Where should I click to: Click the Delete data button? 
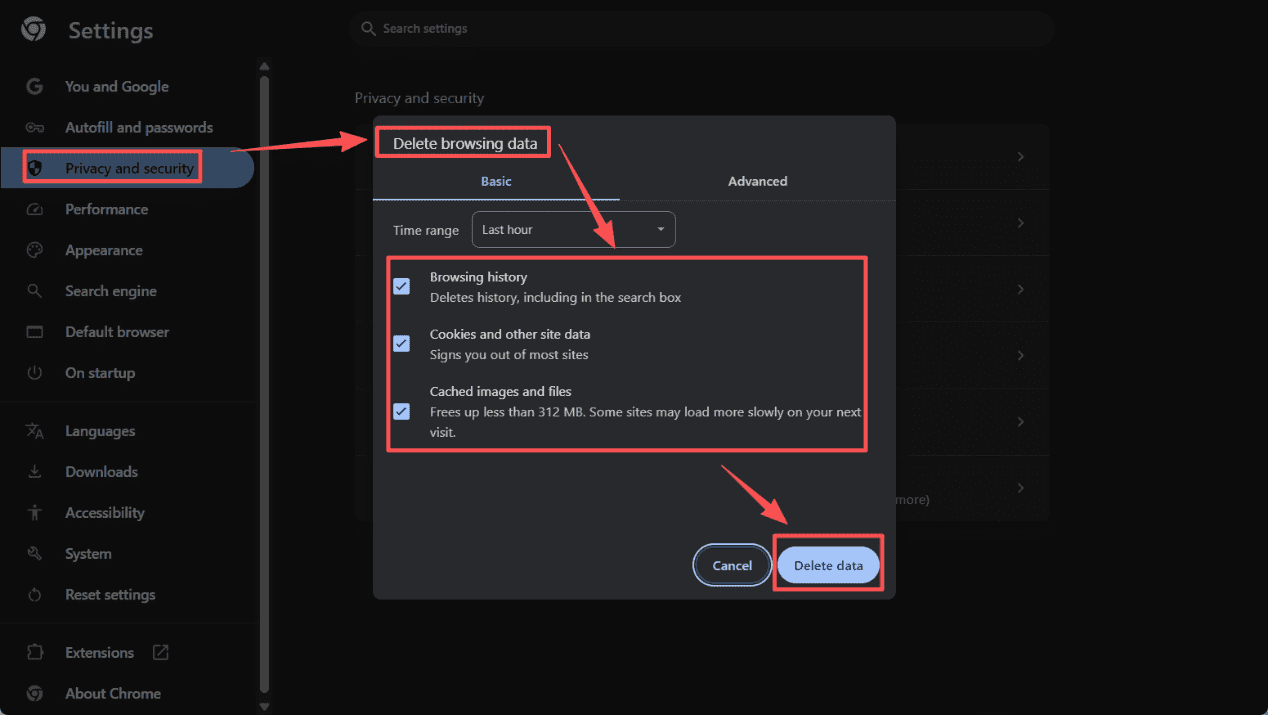tap(828, 564)
